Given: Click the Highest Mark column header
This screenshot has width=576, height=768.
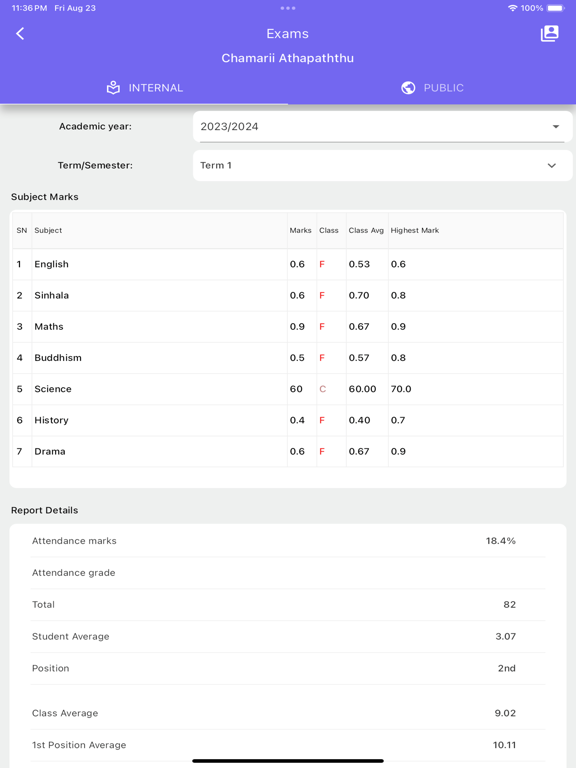Looking at the screenshot, I should click(x=414, y=230).
